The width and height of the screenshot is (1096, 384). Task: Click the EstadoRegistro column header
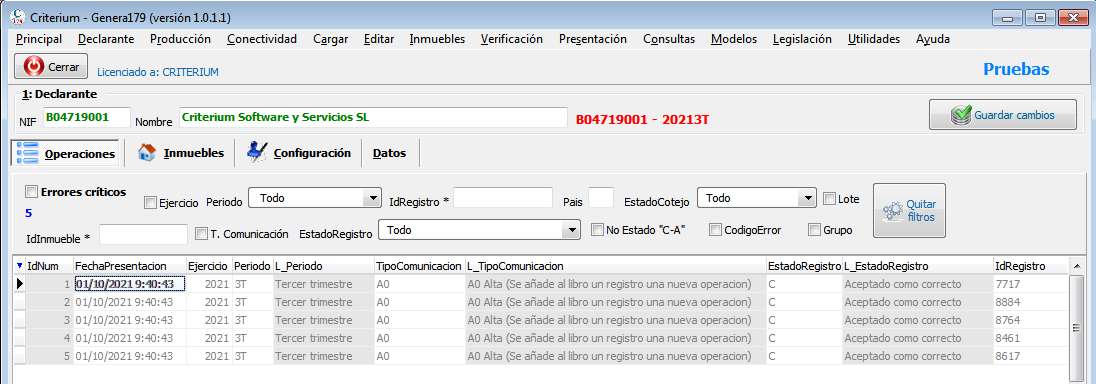coord(804,266)
